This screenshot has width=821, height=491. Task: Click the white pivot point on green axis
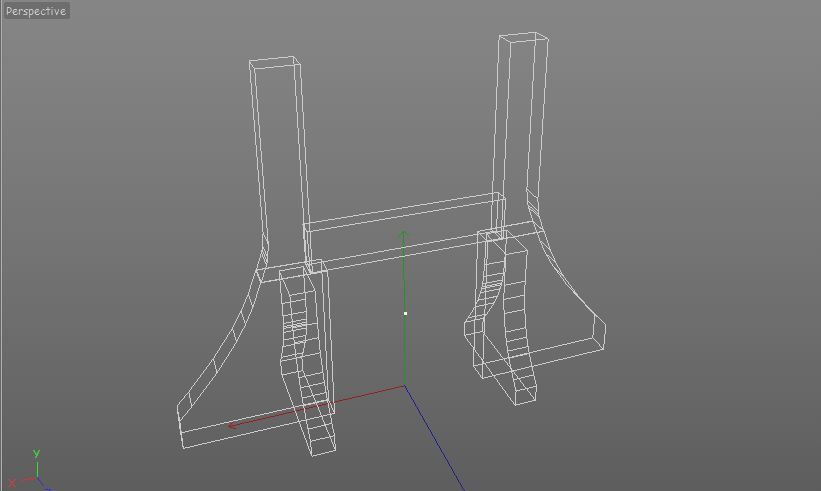tap(405, 314)
